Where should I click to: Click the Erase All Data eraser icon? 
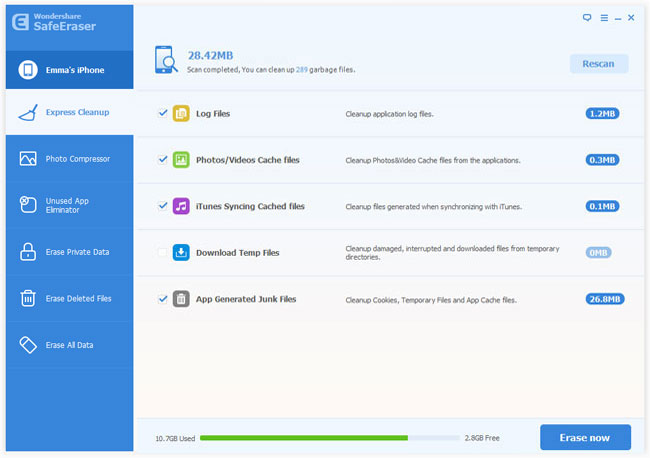click(28, 345)
